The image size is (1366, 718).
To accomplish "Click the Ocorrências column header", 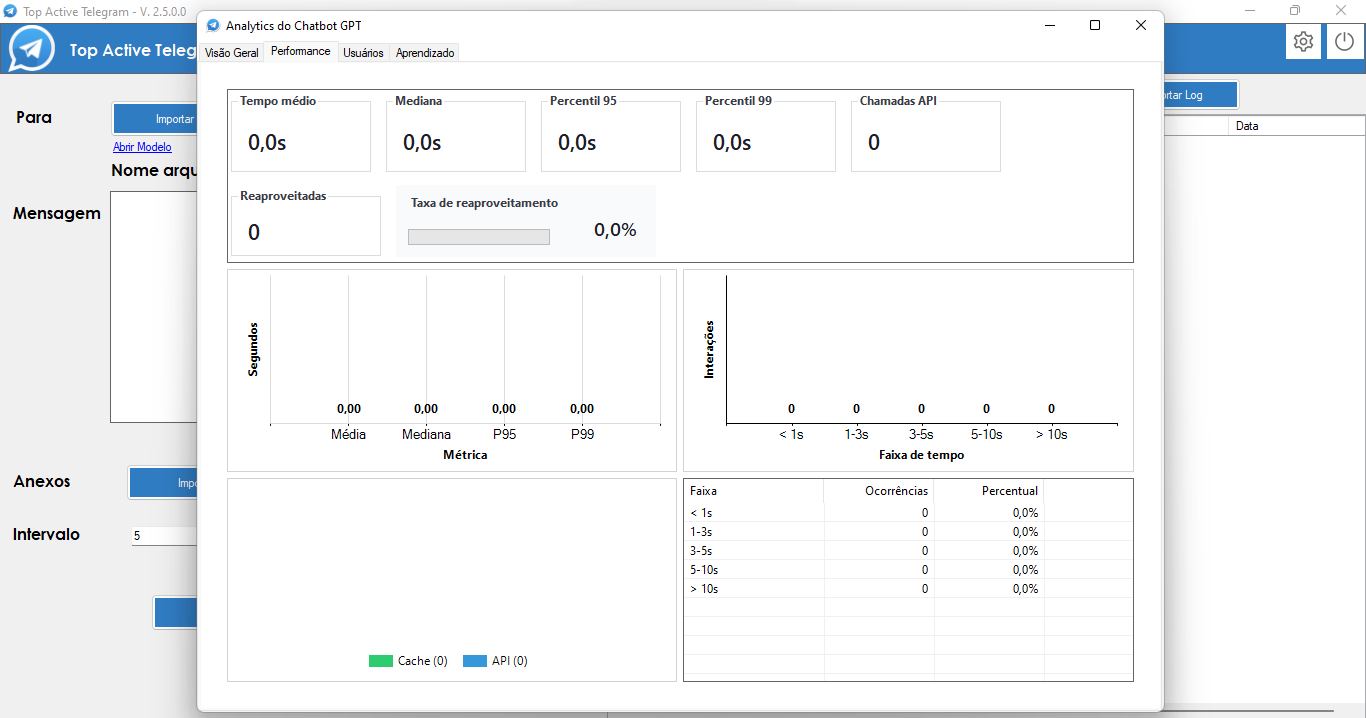I will [880, 491].
